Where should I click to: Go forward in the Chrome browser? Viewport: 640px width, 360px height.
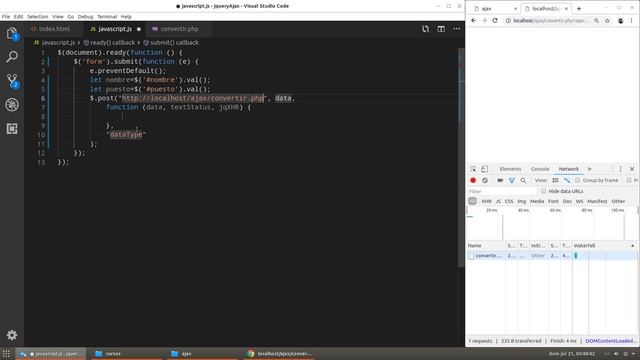[484, 20]
